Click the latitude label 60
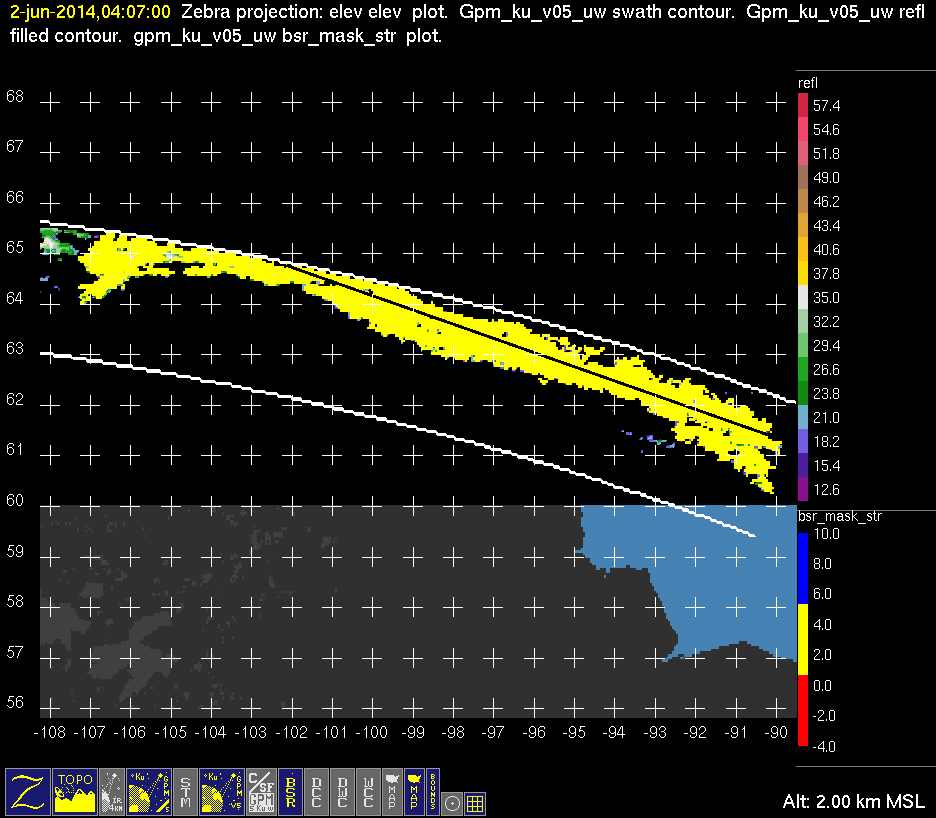The height and width of the screenshot is (818, 936). 15,500
